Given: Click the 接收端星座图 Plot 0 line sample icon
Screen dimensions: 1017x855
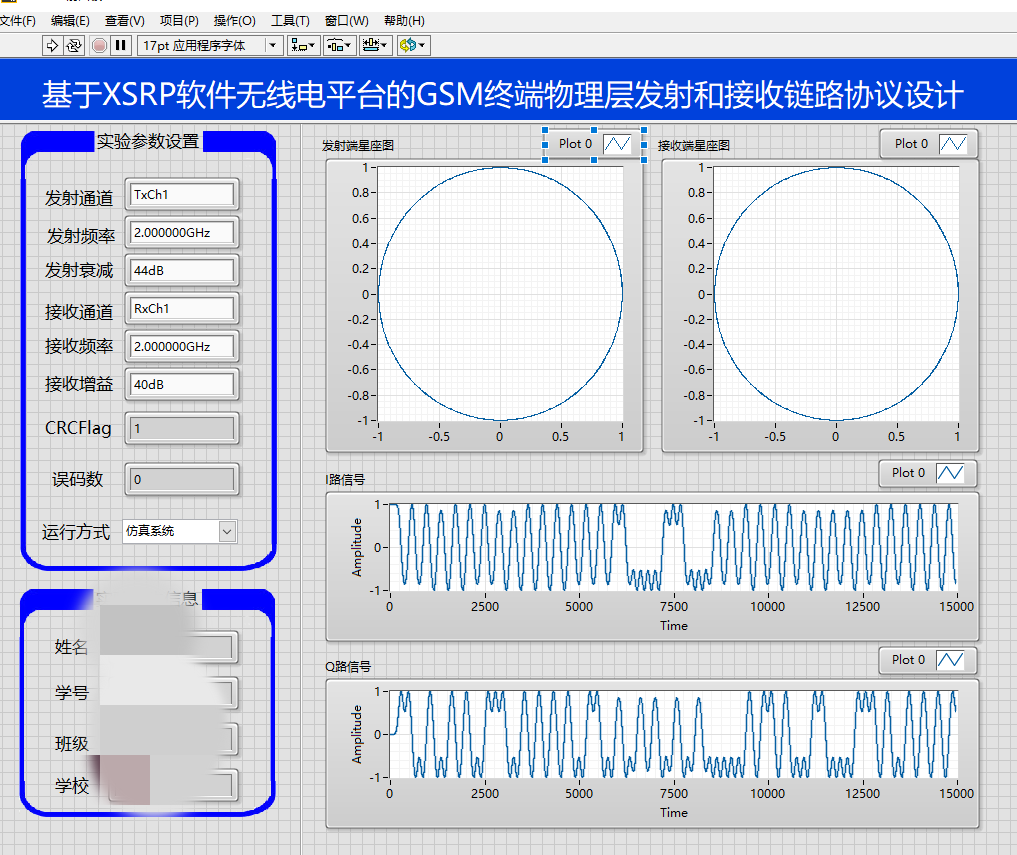Looking at the screenshot, I should coord(953,144).
